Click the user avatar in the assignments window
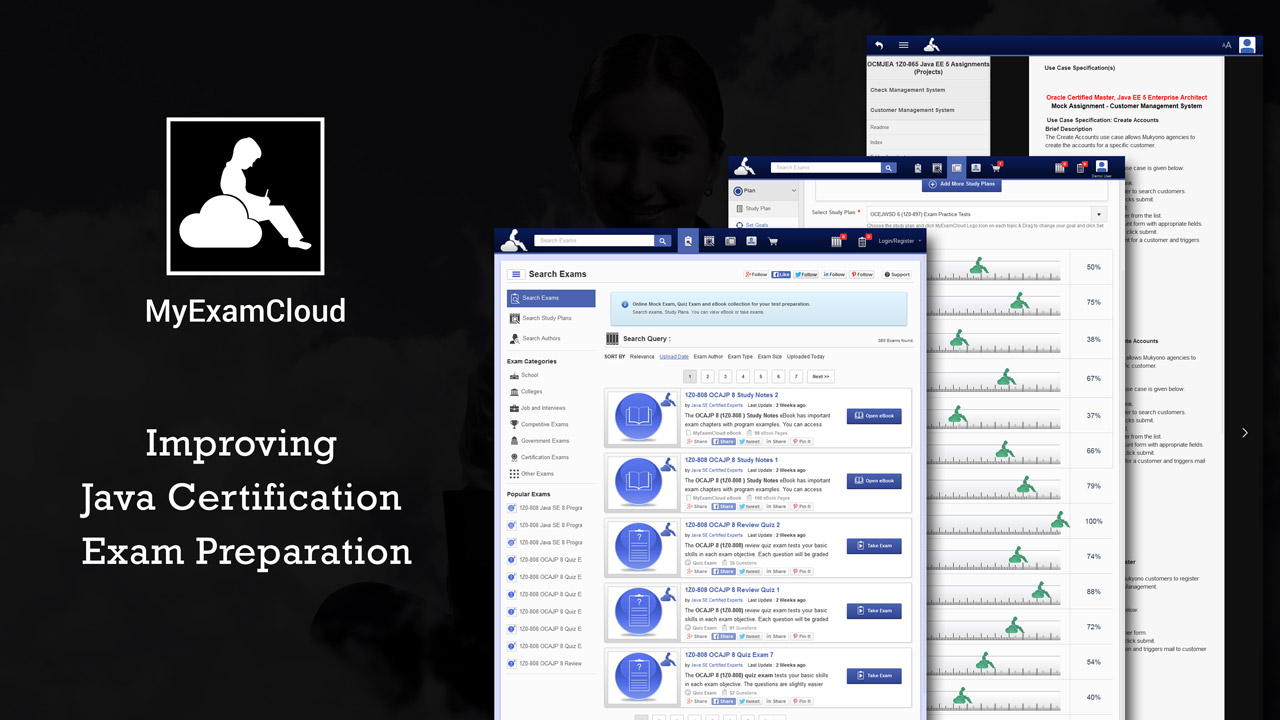 click(x=1246, y=45)
